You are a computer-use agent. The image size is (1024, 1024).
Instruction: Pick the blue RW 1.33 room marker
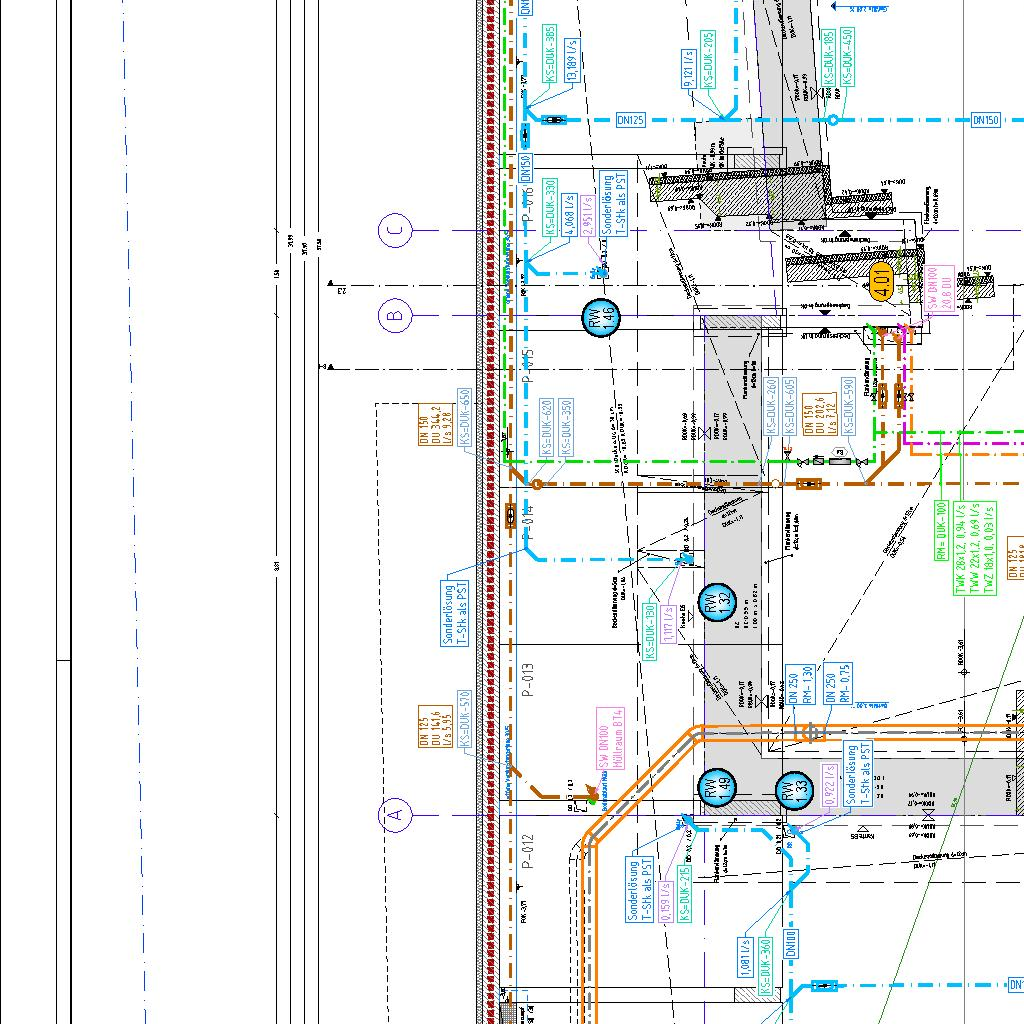pos(793,791)
